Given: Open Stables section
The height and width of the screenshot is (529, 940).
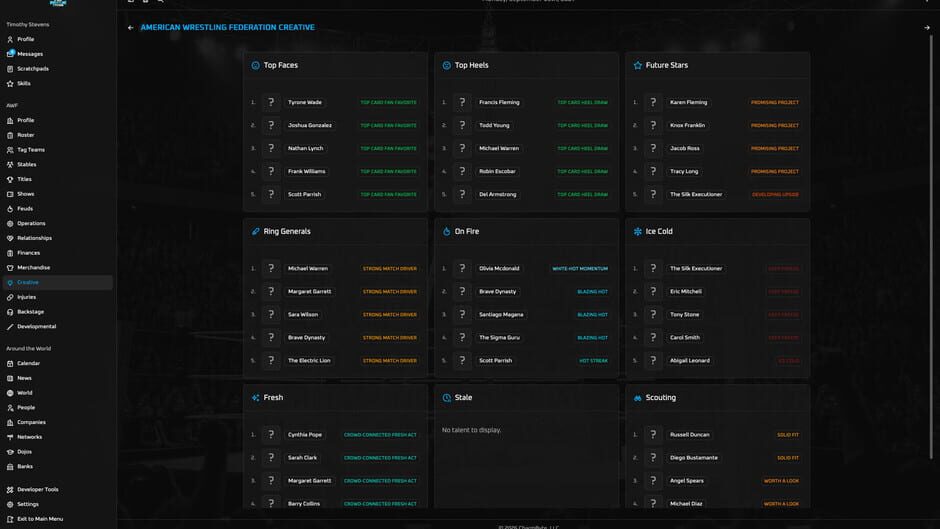Looking at the screenshot, I should pyautogui.click(x=26, y=164).
